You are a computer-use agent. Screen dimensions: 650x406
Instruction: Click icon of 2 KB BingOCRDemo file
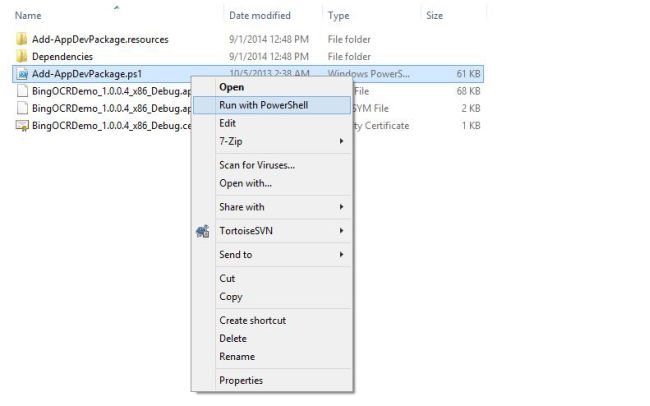(x=22, y=108)
